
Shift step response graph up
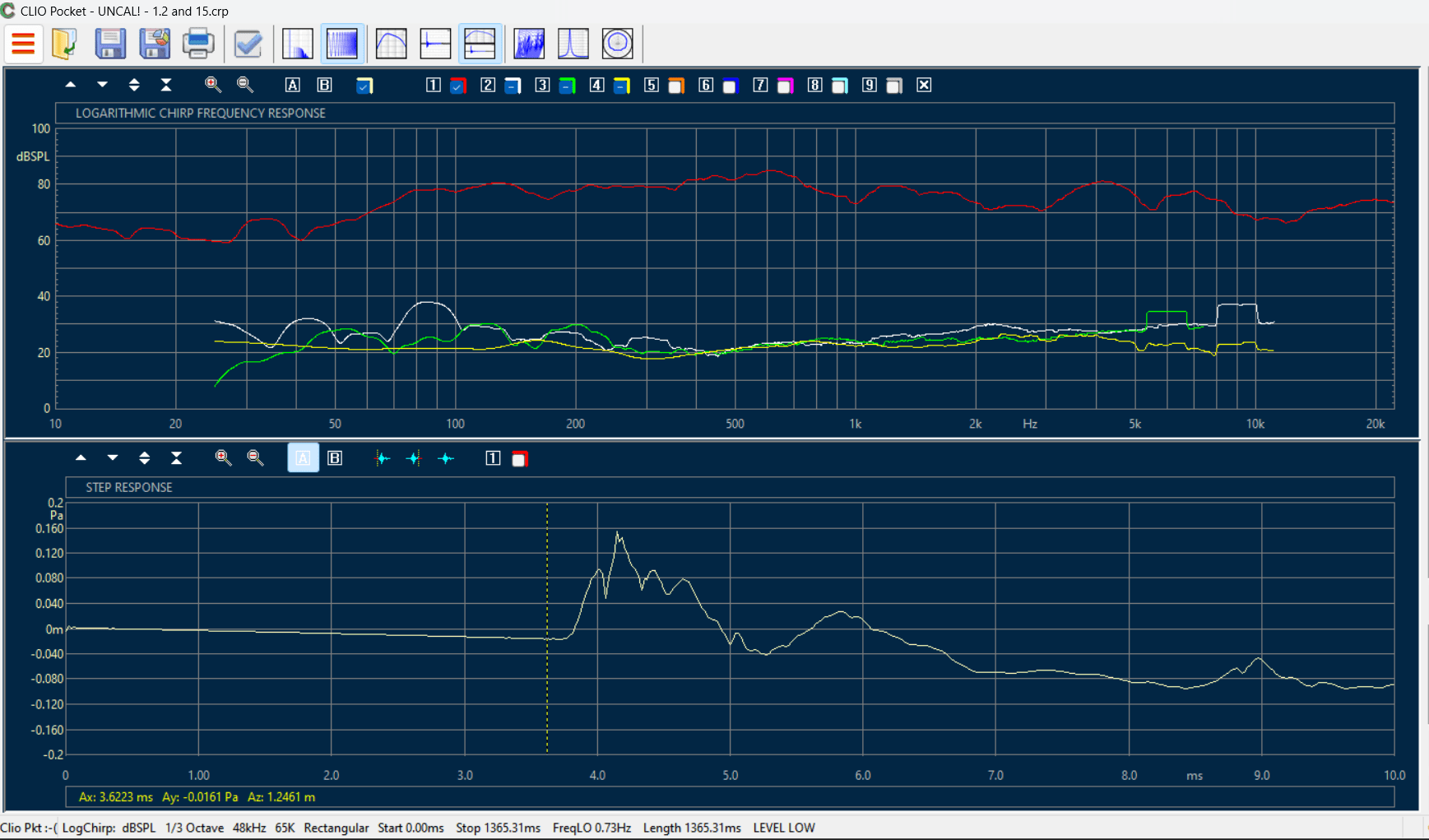tap(81, 458)
